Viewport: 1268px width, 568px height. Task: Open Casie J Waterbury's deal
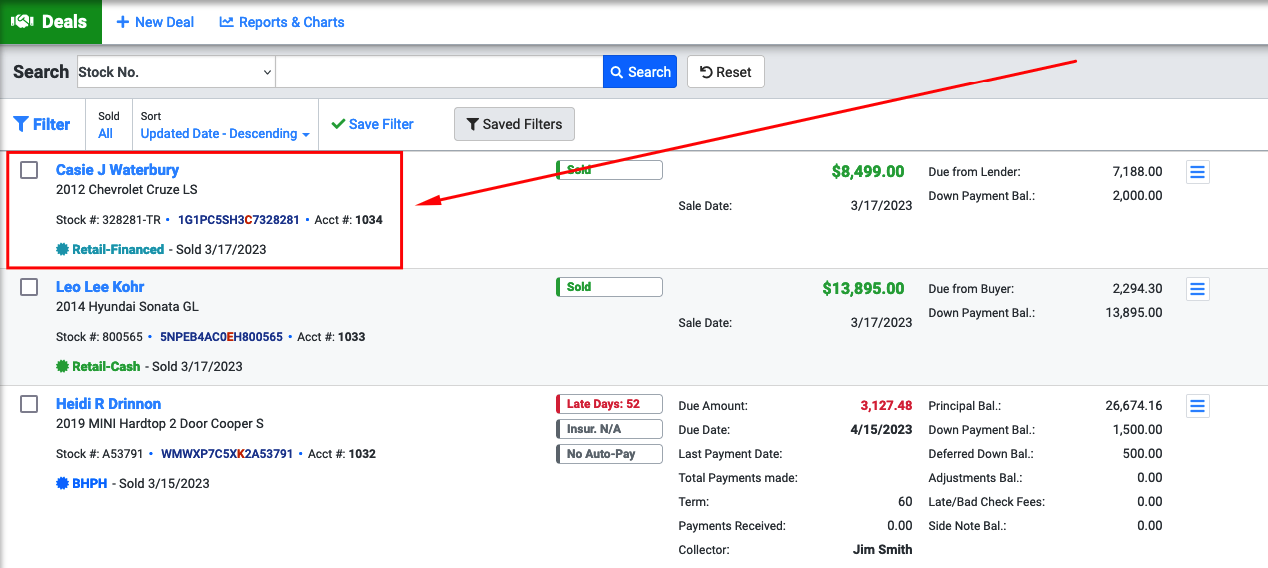117,170
